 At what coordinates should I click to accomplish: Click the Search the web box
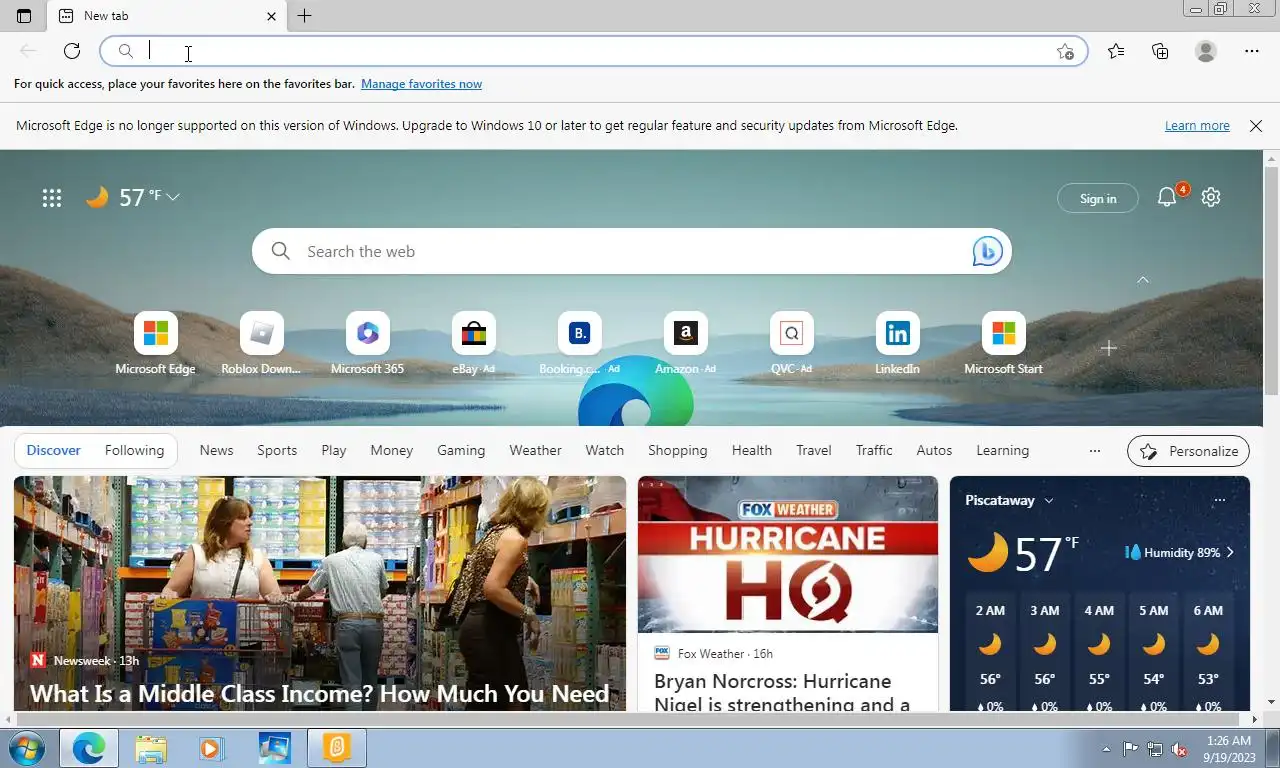[631, 252]
